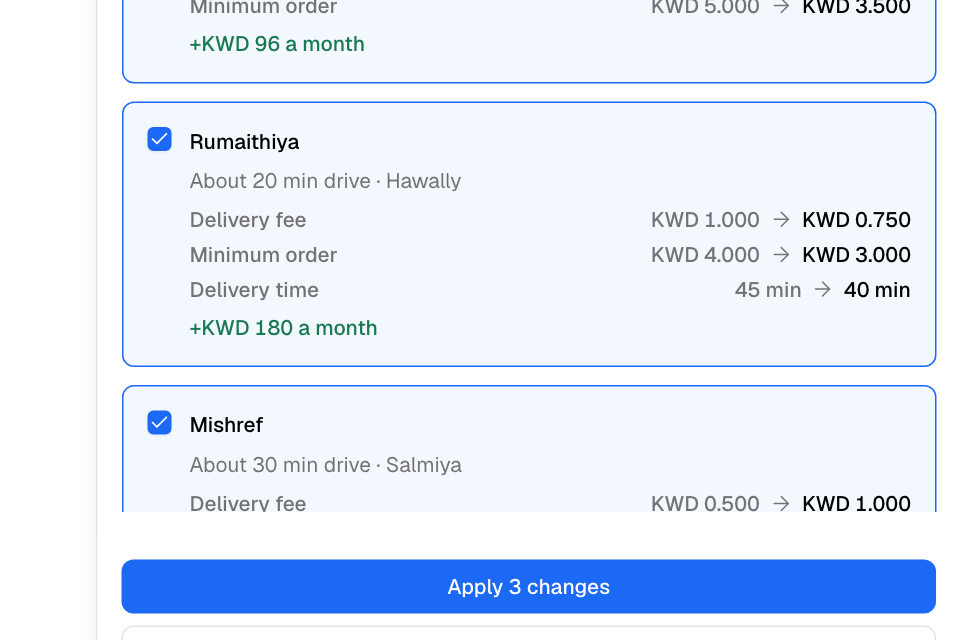Click the About 30 min drive · Salmiya text
The image size is (960, 640).
(326, 465)
